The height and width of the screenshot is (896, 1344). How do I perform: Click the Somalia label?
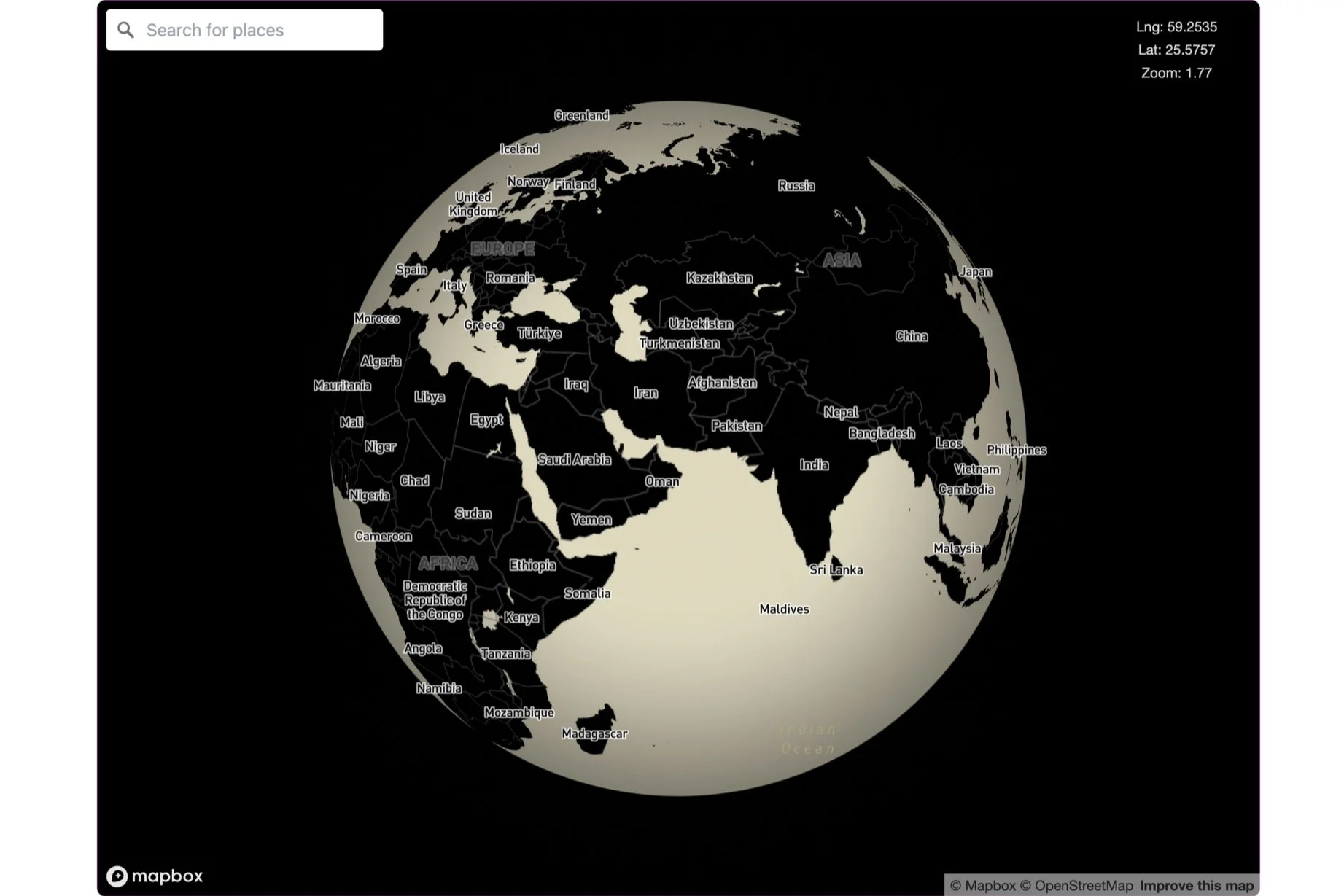point(587,593)
